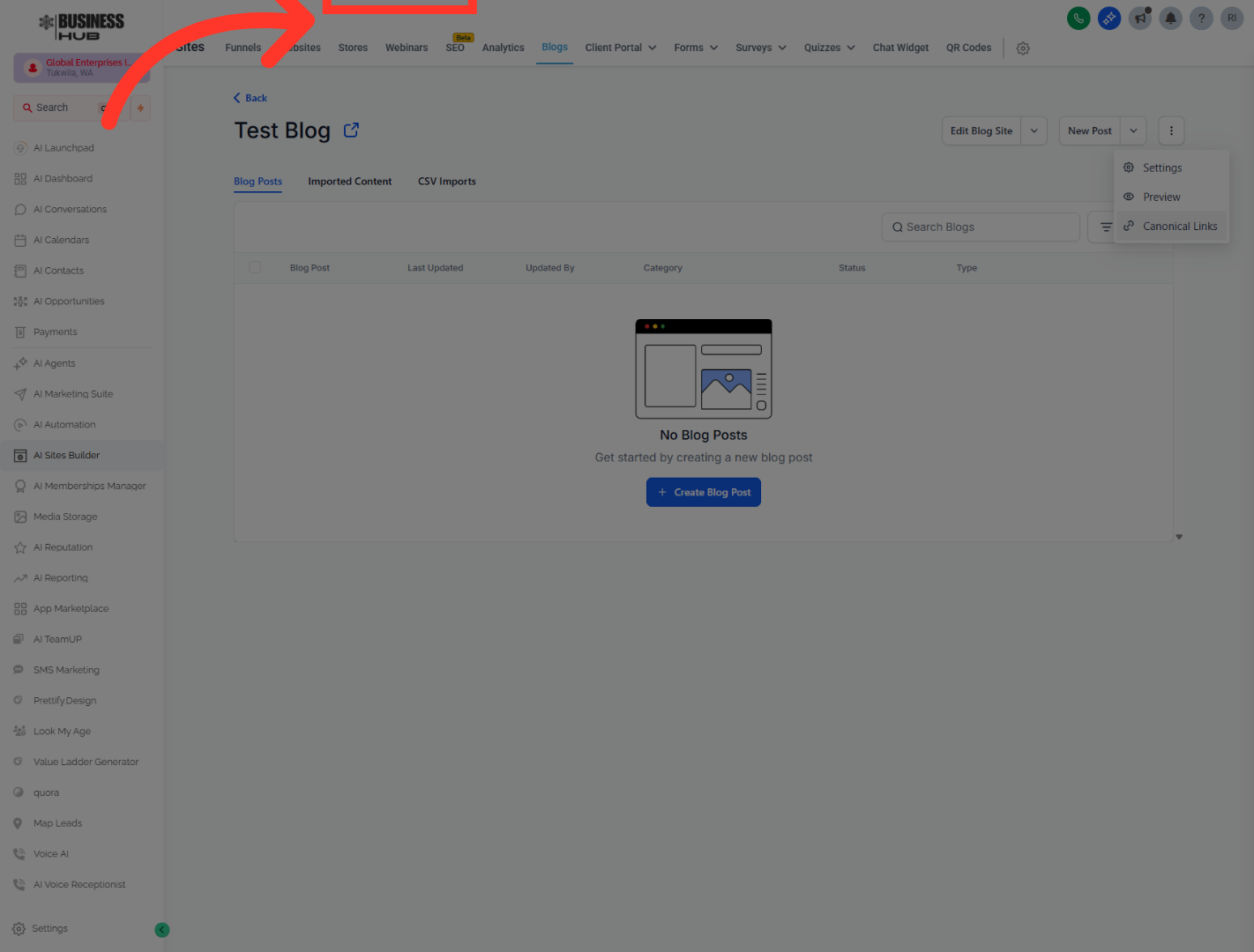Expand the New Post dropdown arrow
1254x952 pixels.
(1133, 130)
